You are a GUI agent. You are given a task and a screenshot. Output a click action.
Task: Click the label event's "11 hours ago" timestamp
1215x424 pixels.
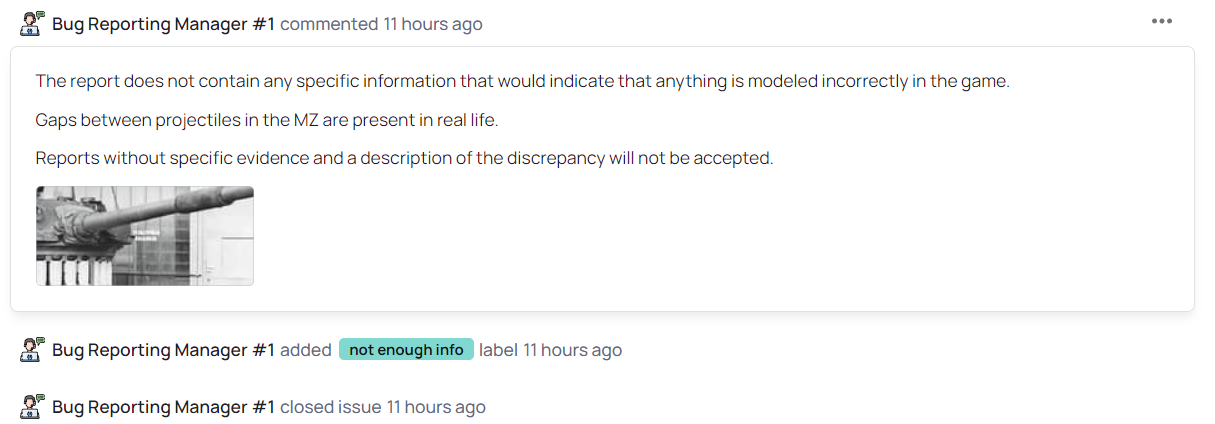[572, 350]
